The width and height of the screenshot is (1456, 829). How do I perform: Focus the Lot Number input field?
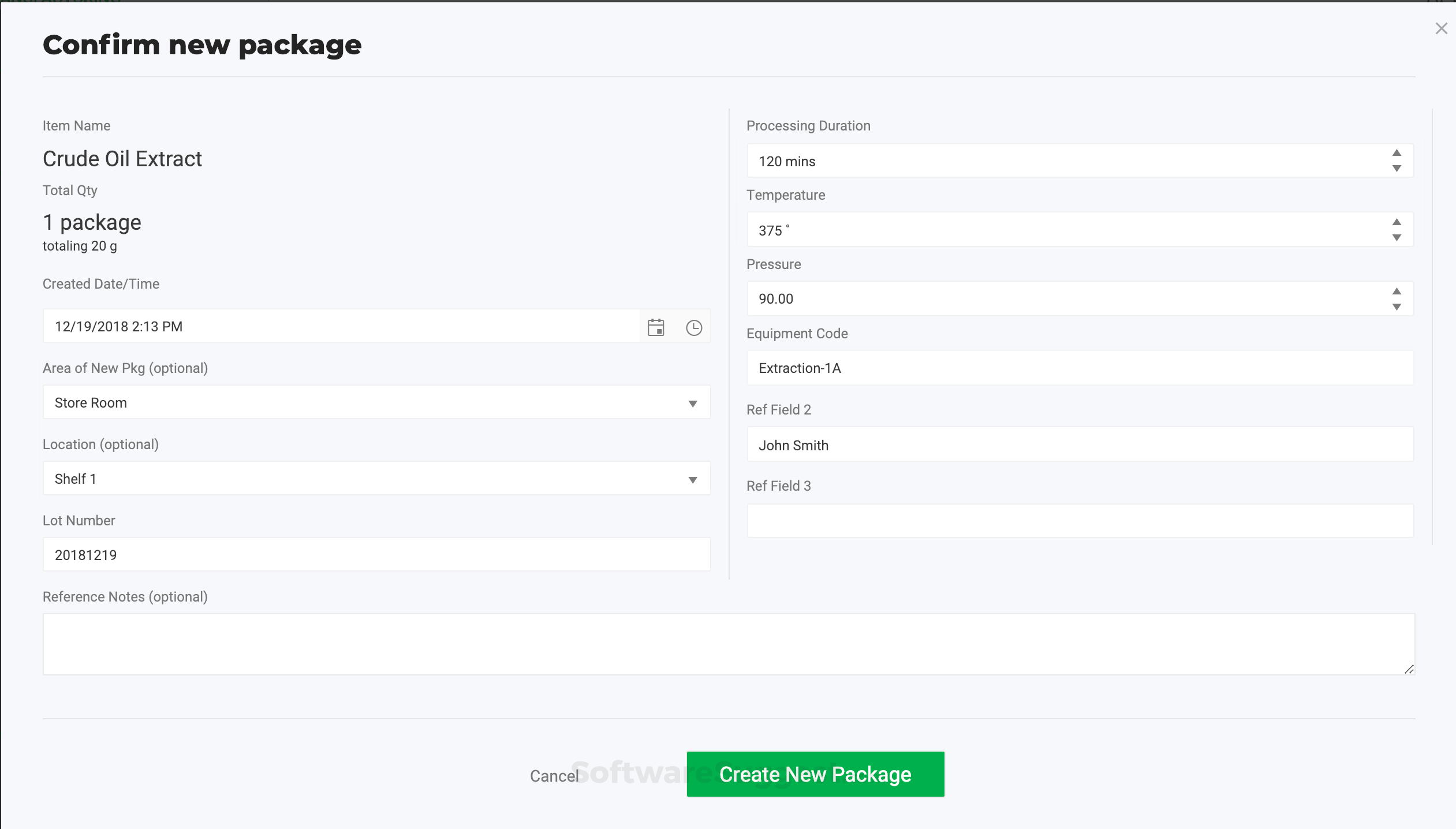(x=375, y=555)
